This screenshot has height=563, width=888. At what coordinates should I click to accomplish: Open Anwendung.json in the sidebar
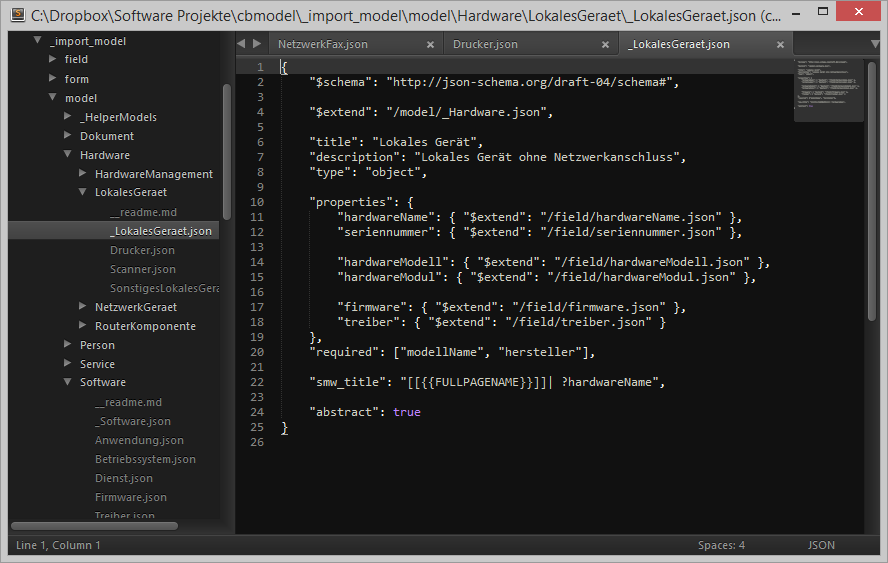(x=139, y=441)
